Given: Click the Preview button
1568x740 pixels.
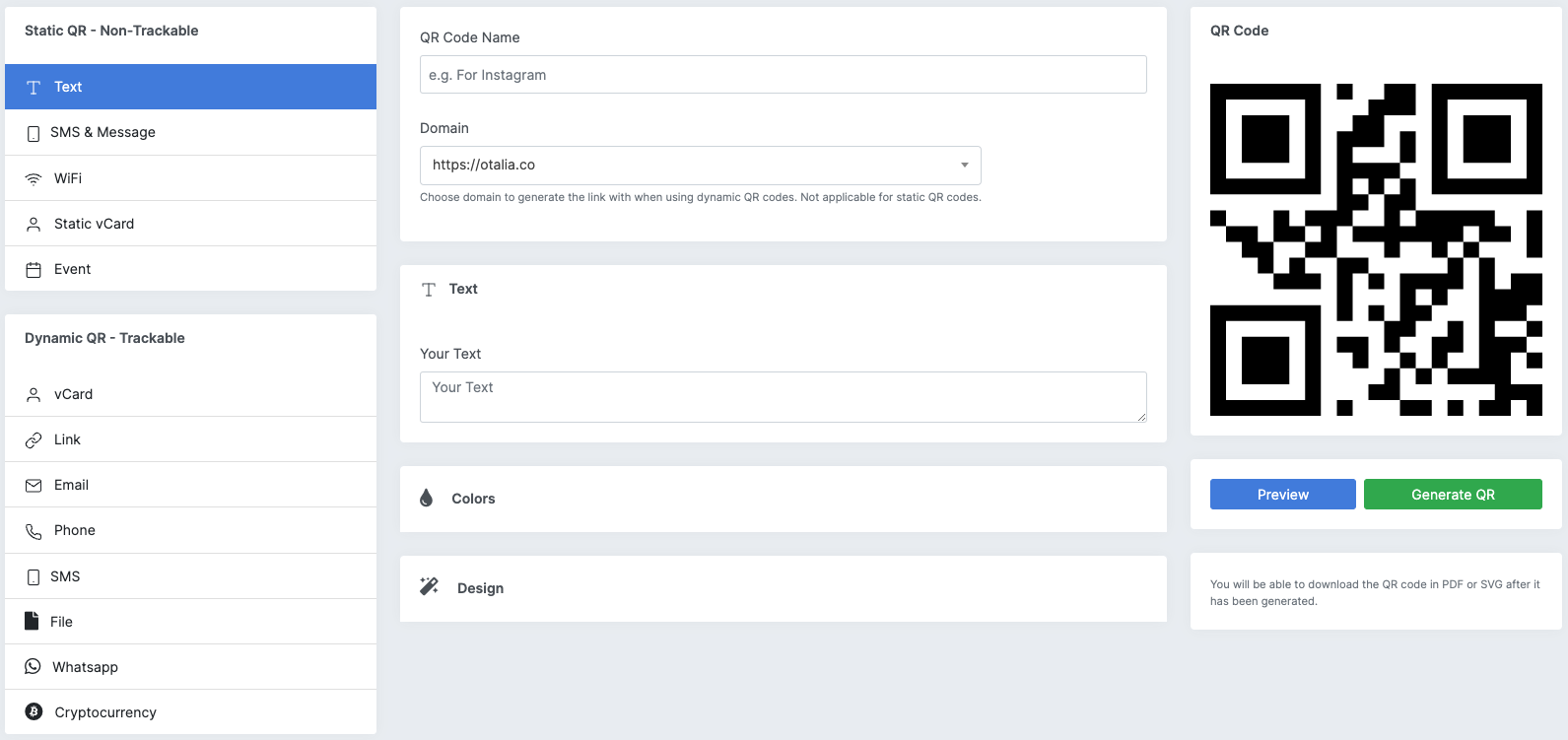Looking at the screenshot, I should [1283, 495].
